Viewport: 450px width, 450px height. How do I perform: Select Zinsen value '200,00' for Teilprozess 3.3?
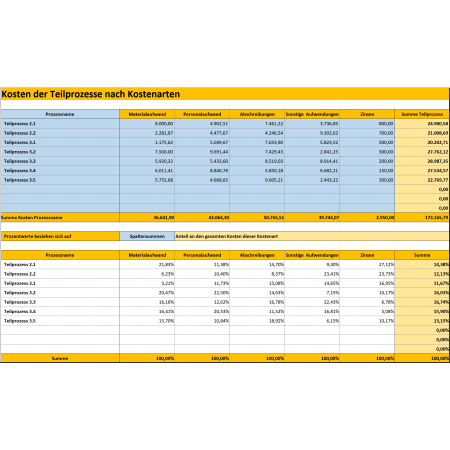(x=367, y=161)
